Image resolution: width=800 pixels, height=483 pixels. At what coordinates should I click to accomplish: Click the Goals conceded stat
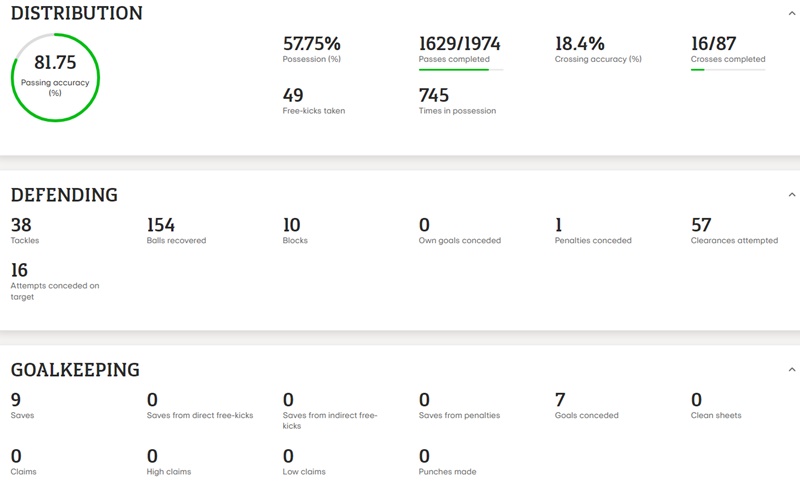coord(586,406)
